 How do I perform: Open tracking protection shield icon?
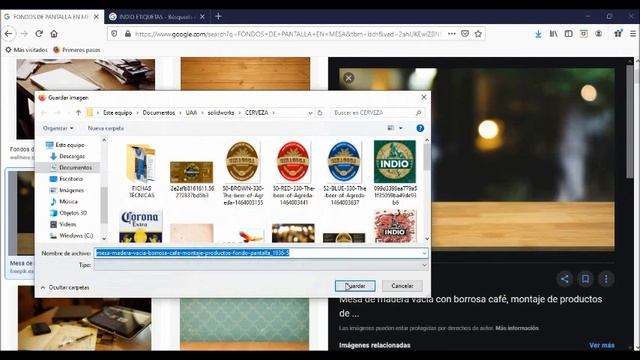point(114,34)
